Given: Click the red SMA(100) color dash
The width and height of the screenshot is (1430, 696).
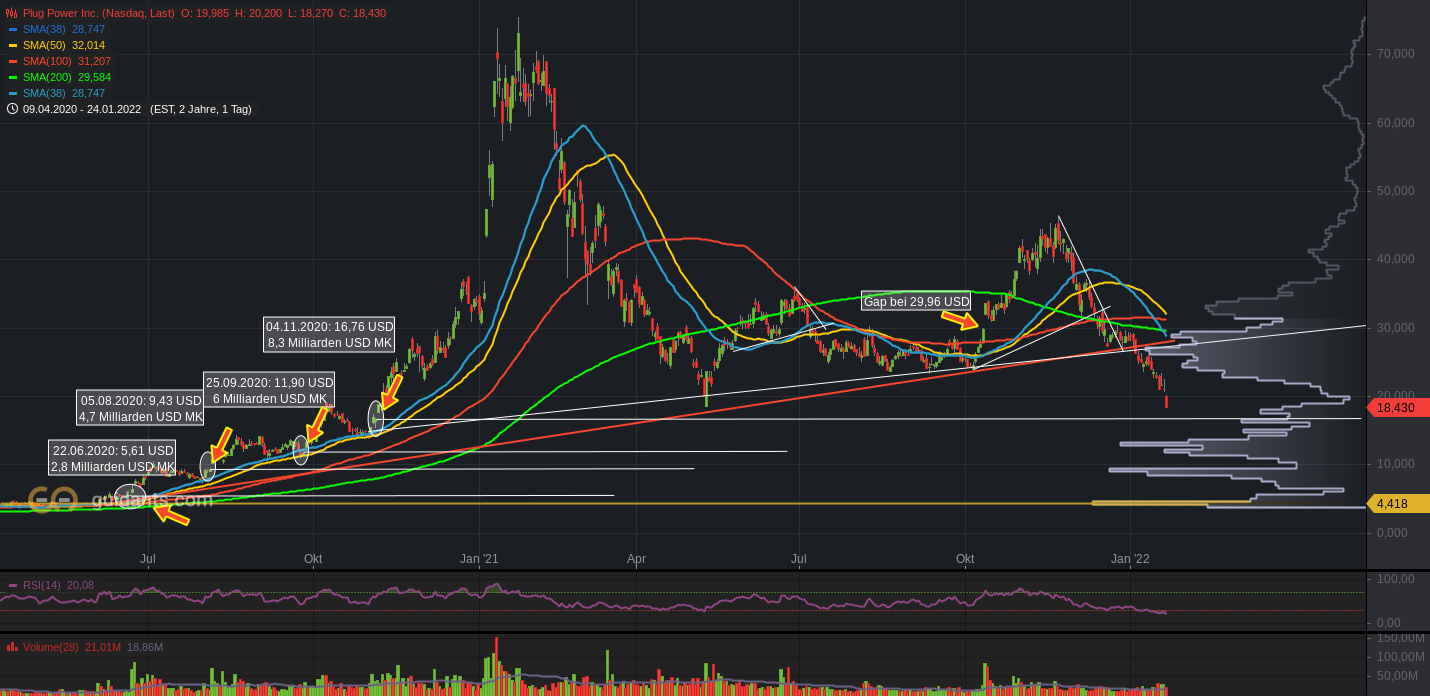Looking at the screenshot, I should point(13,61).
